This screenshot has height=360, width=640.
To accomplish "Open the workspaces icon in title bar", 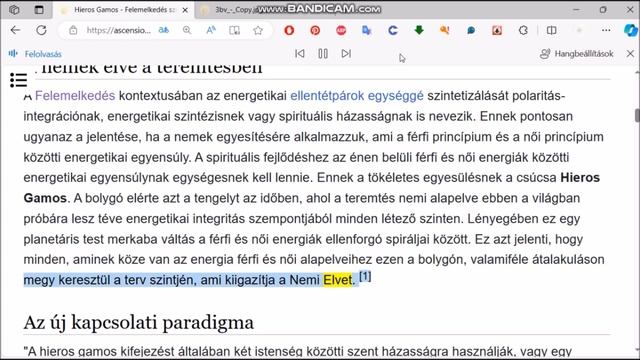I will click(14, 9).
